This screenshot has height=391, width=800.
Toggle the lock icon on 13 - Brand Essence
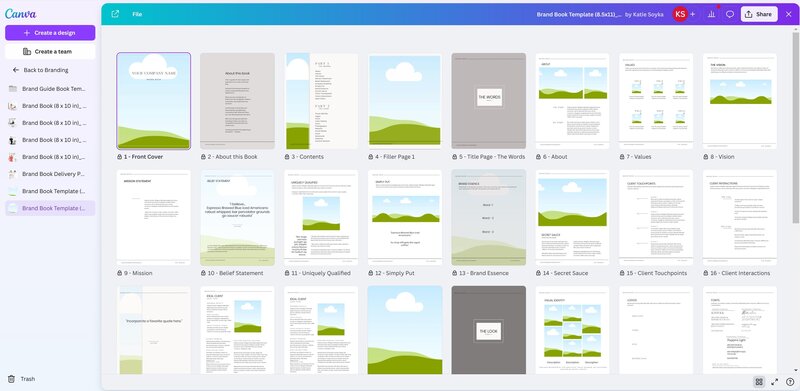(455, 274)
